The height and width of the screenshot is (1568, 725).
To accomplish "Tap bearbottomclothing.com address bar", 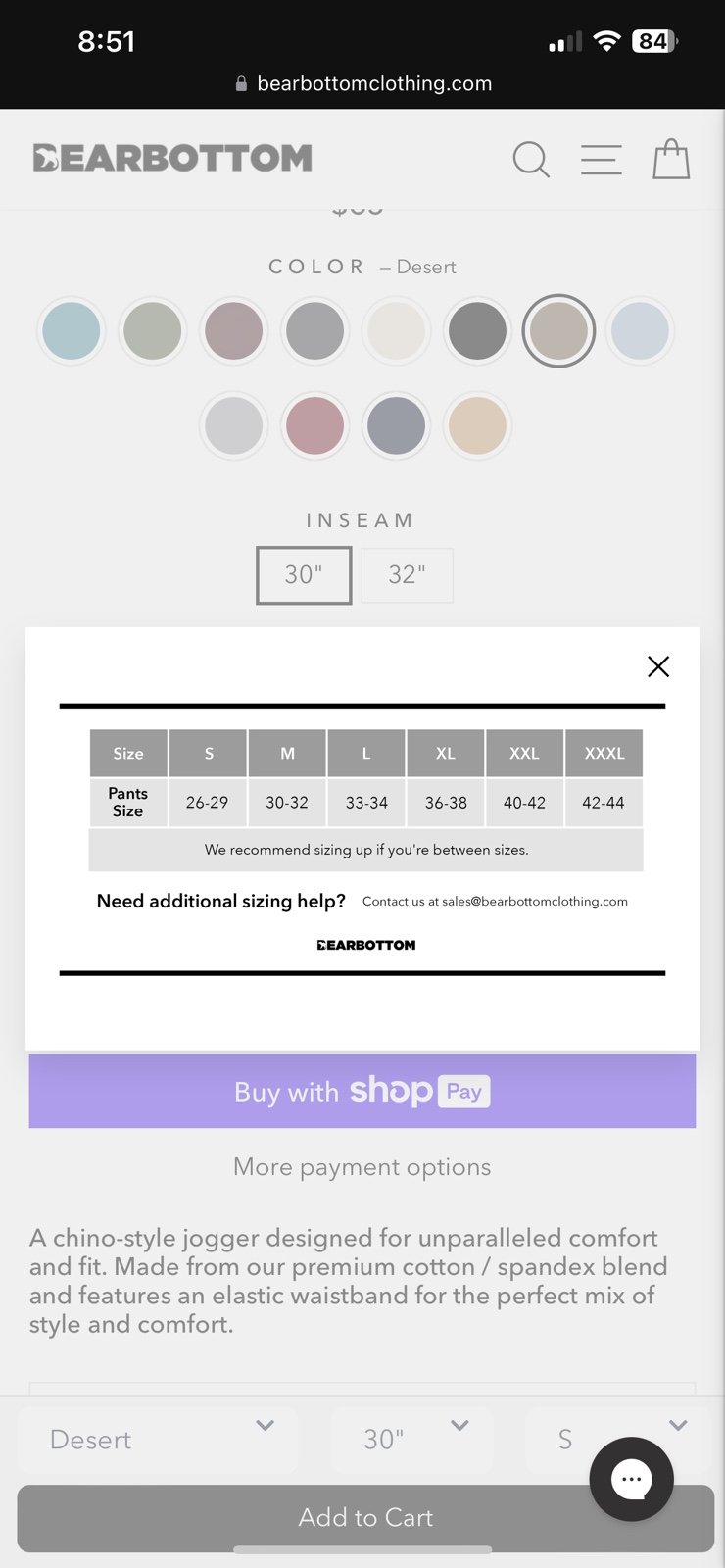I will [x=363, y=84].
